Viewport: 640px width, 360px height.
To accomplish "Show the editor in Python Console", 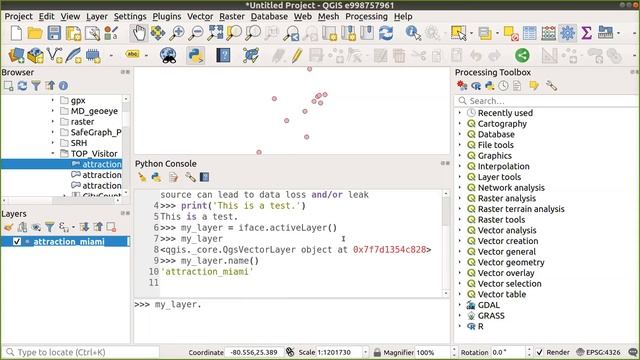I will point(173,177).
